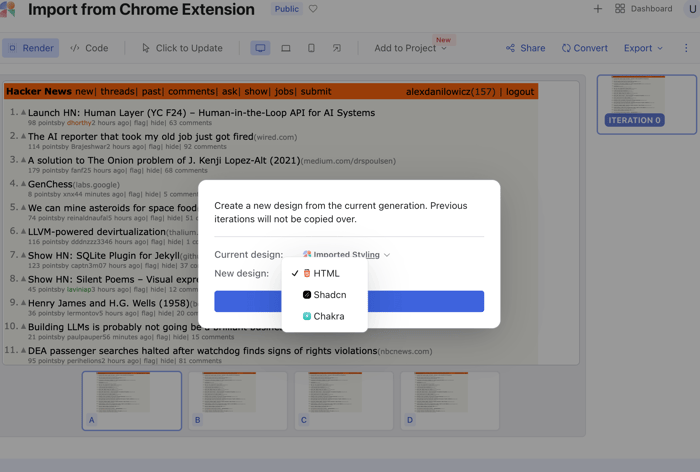Upvote the GenChess story
The width and height of the screenshot is (700, 472).
[x=23, y=184]
